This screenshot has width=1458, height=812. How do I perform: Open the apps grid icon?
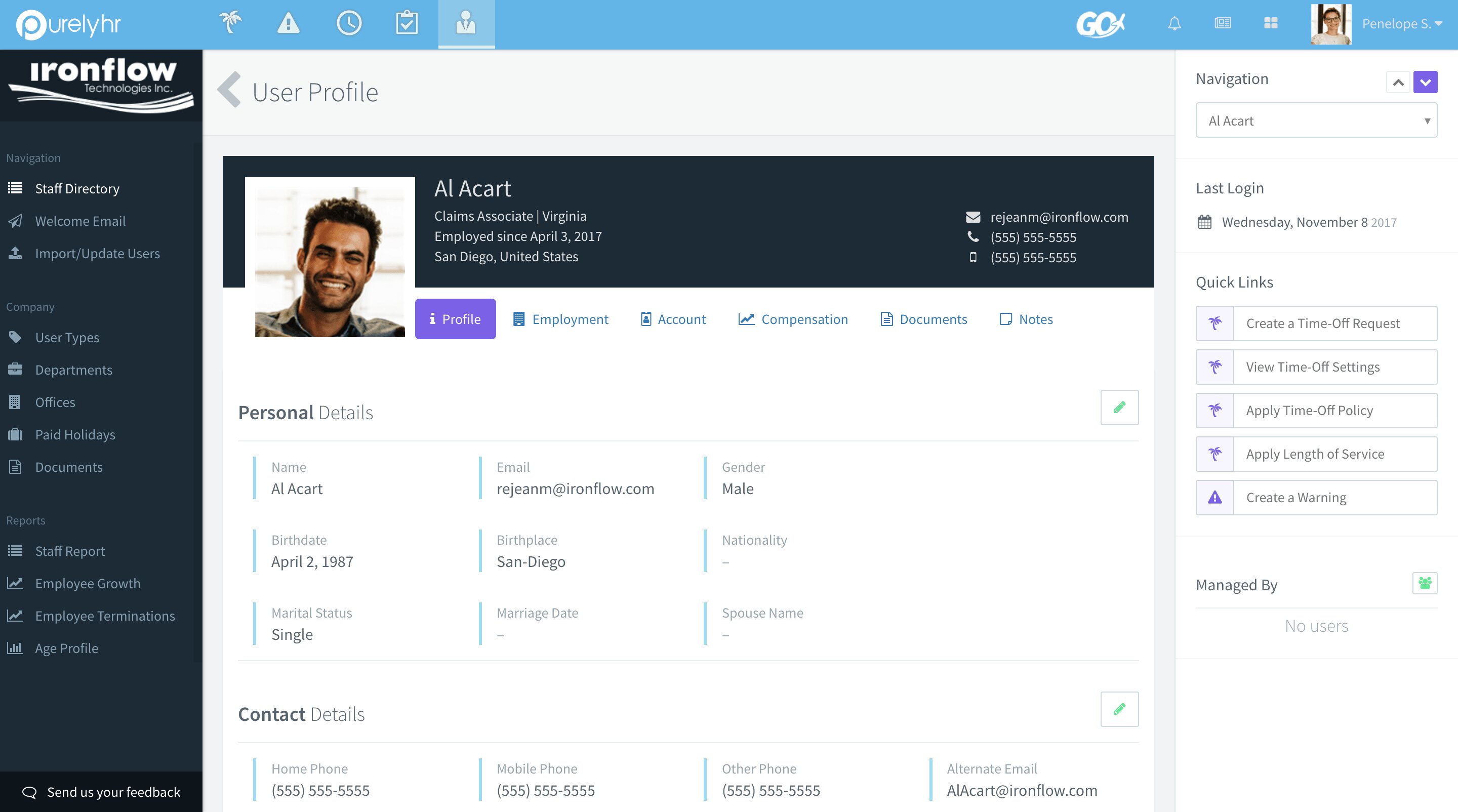[1271, 23]
